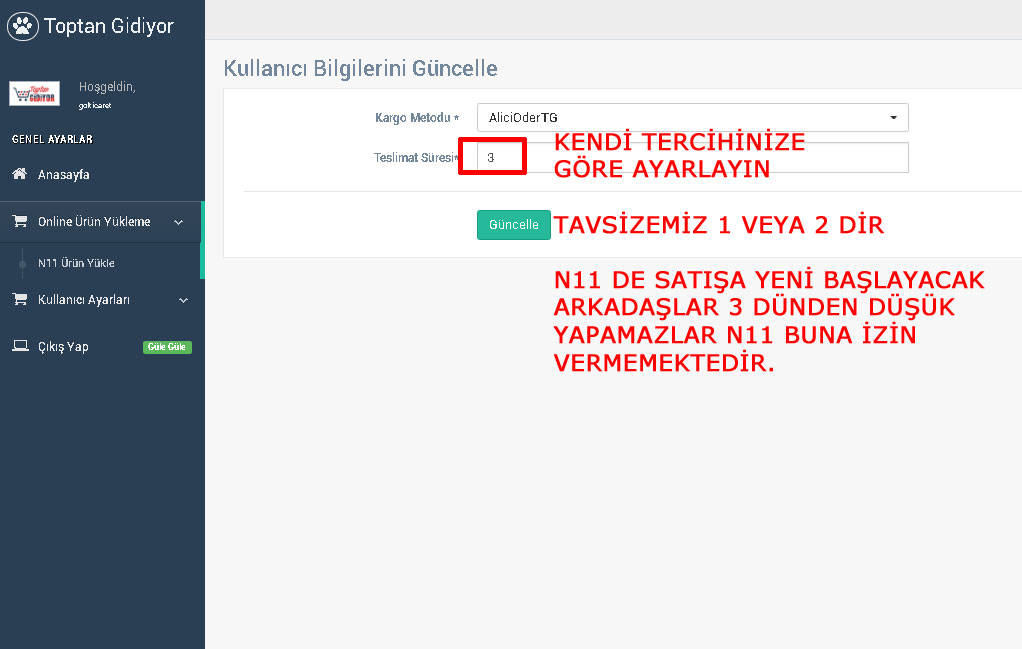Select the Online Ürün Yükleme menu label
The width and height of the screenshot is (1022, 649).
point(94,222)
